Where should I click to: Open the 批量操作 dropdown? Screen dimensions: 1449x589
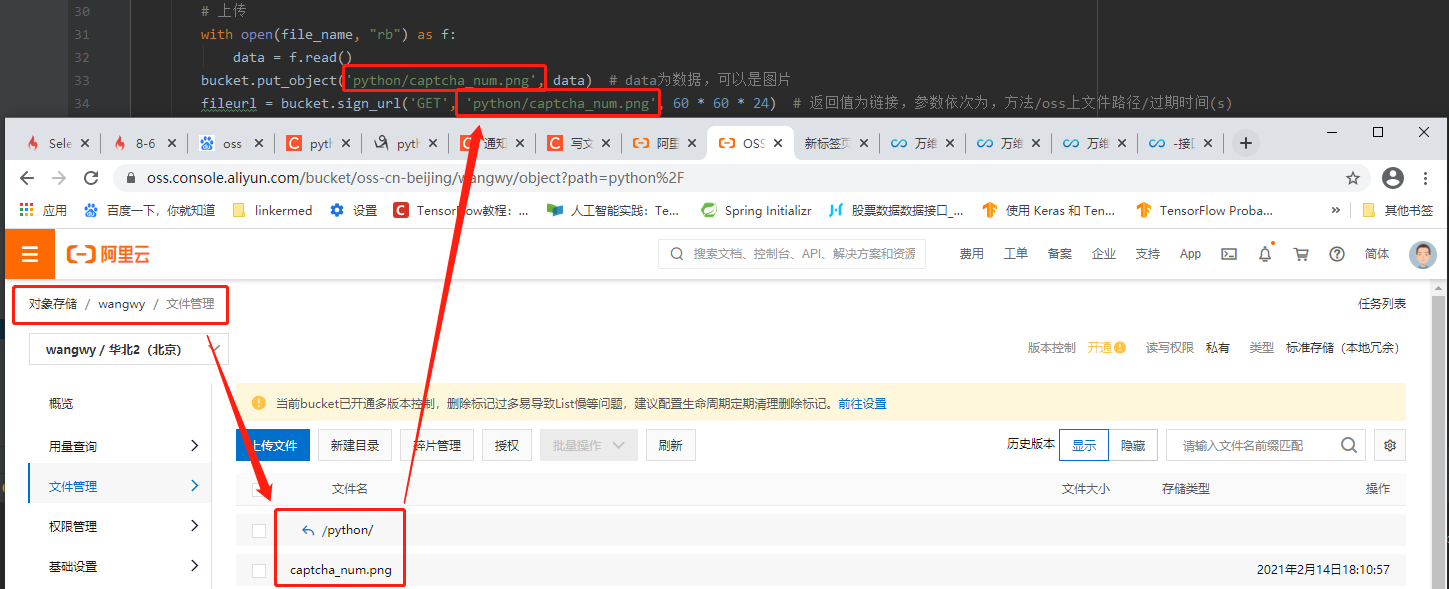(x=589, y=445)
